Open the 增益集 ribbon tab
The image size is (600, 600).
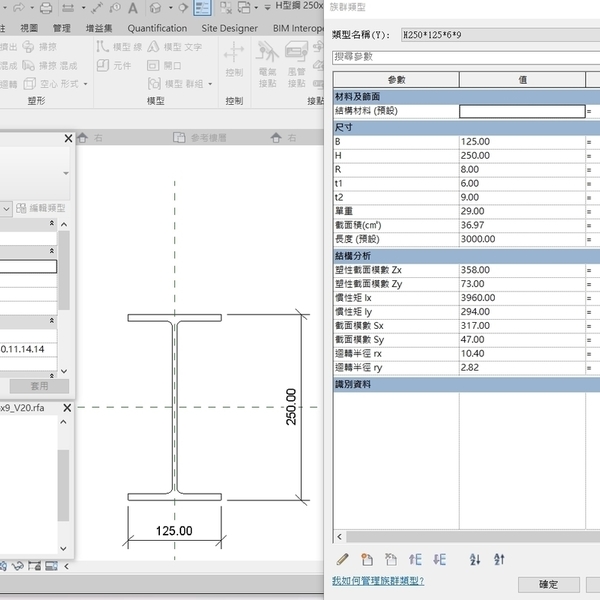pos(100,28)
